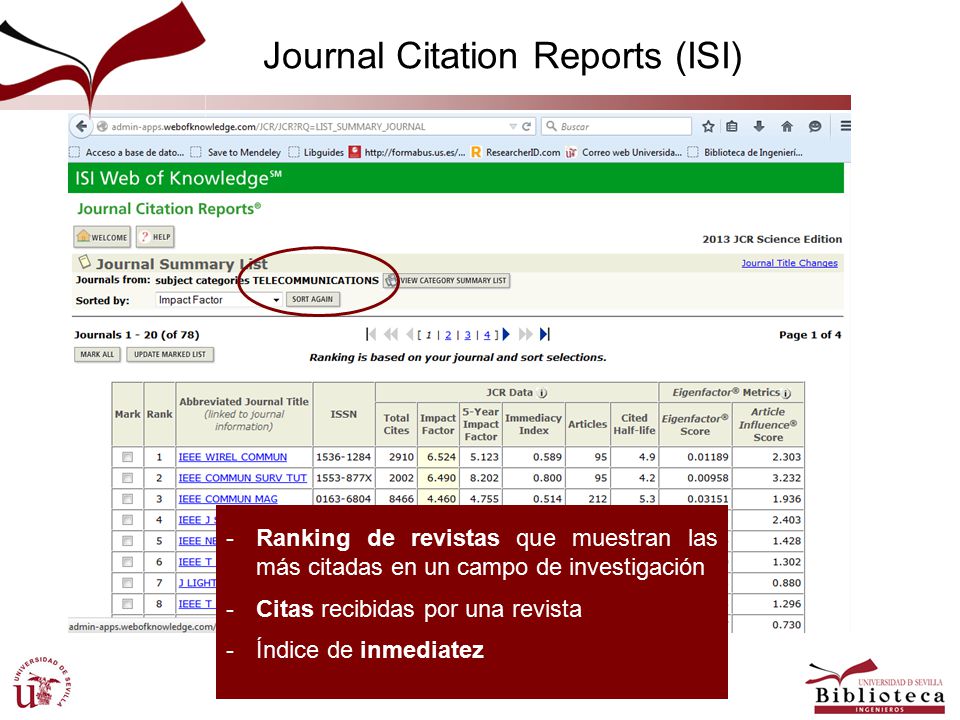The image size is (960, 720).
Task: Click the Impact Factor column header
Action: pos(438,424)
